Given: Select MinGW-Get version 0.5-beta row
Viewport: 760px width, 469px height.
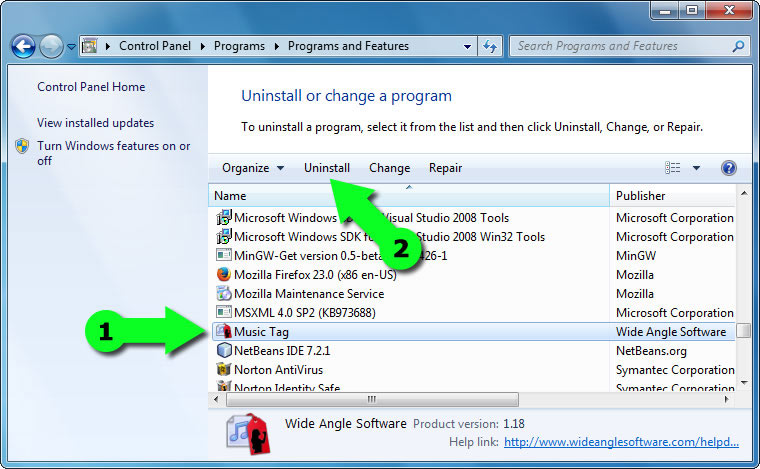Looking at the screenshot, I should click(x=473, y=256).
